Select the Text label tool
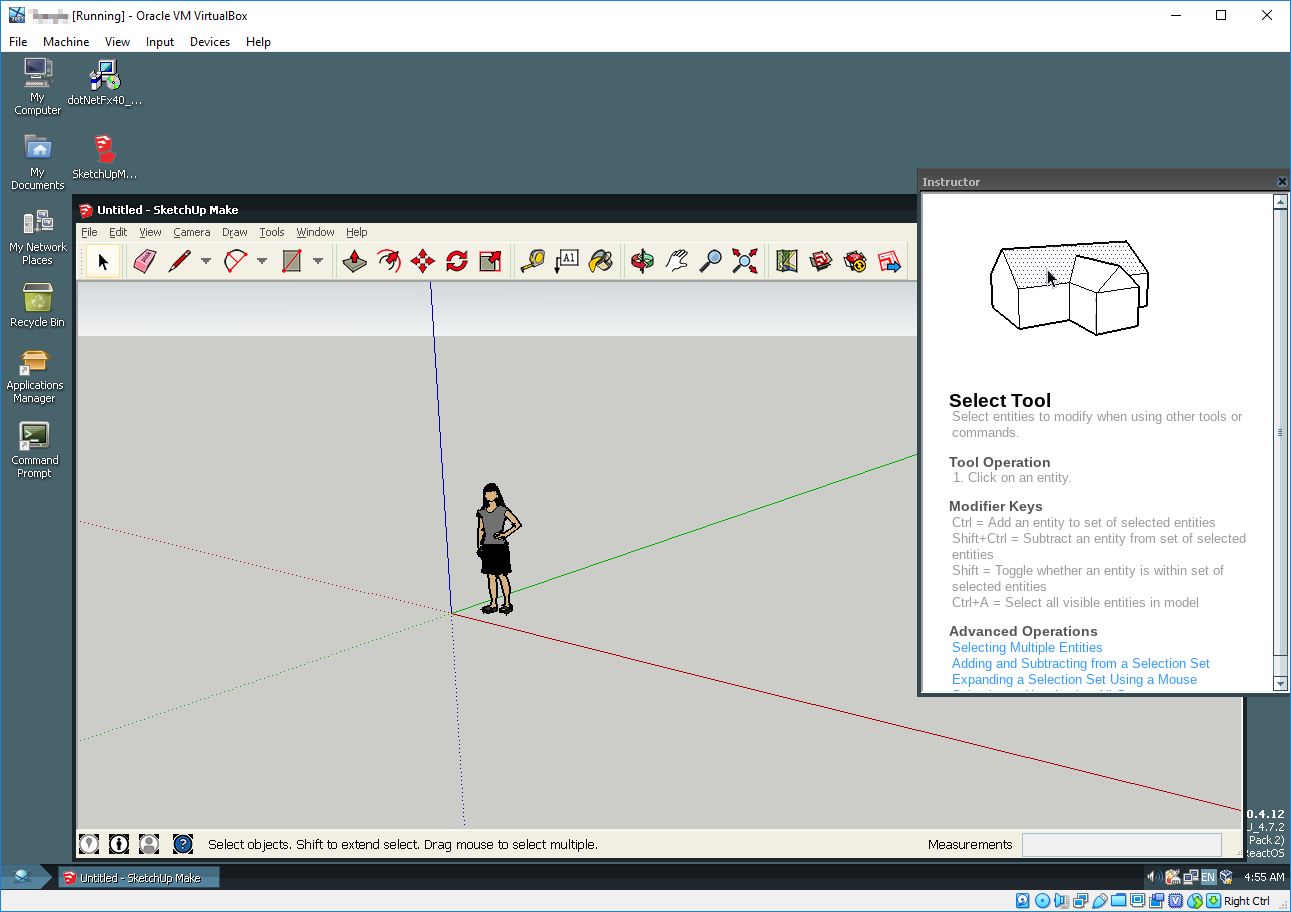 coord(566,262)
